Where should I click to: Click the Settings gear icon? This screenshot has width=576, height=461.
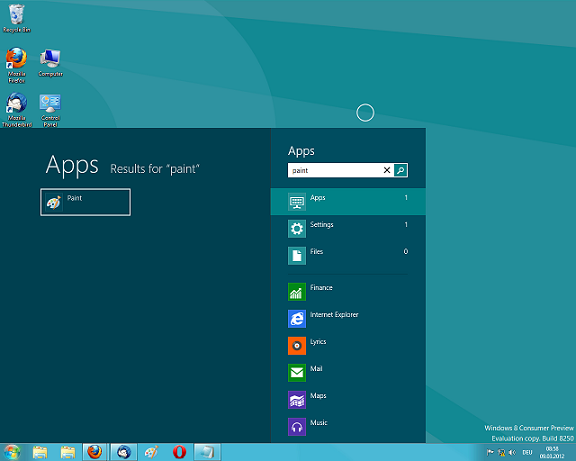pos(297,229)
